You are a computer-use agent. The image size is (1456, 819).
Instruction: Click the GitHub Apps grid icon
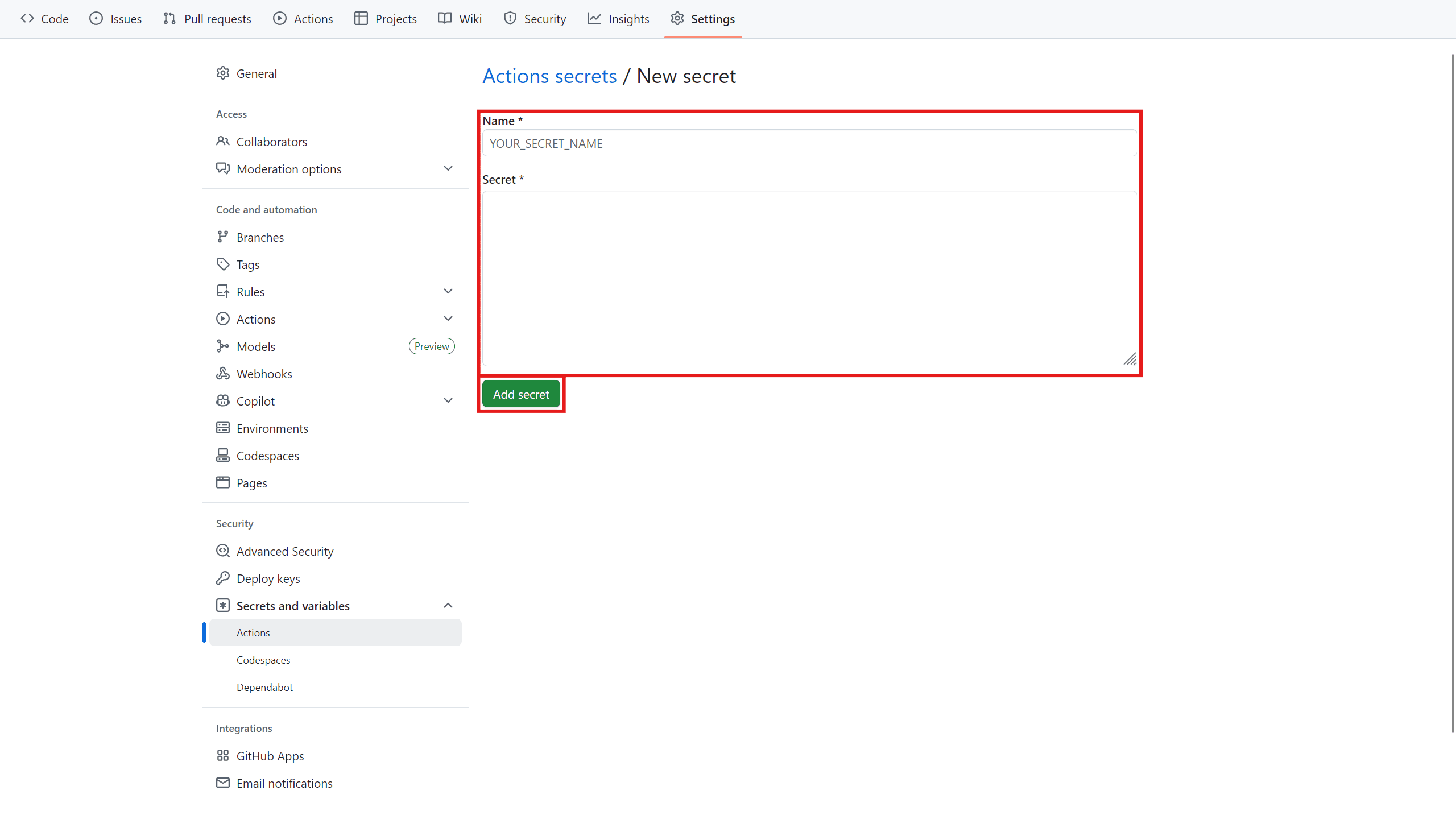(222, 755)
